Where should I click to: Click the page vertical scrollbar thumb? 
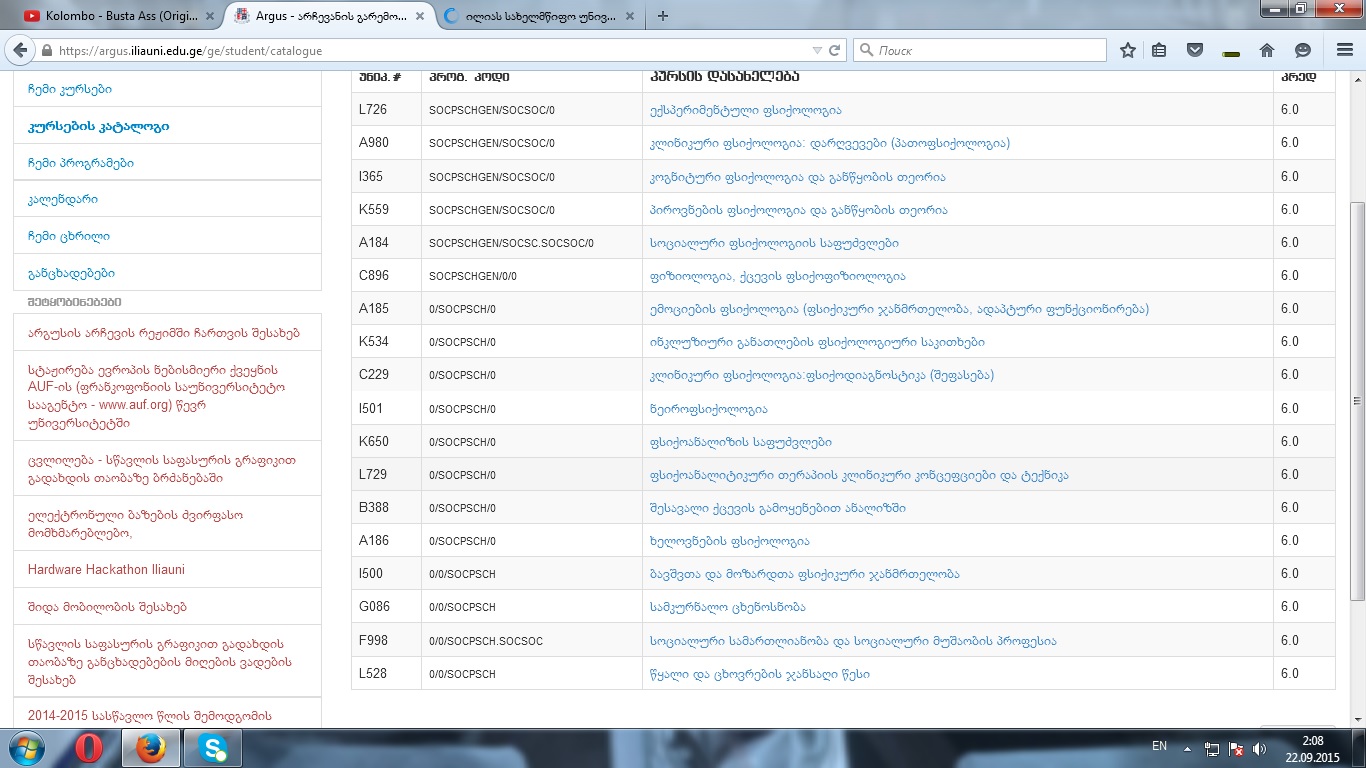coord(1357,400)
